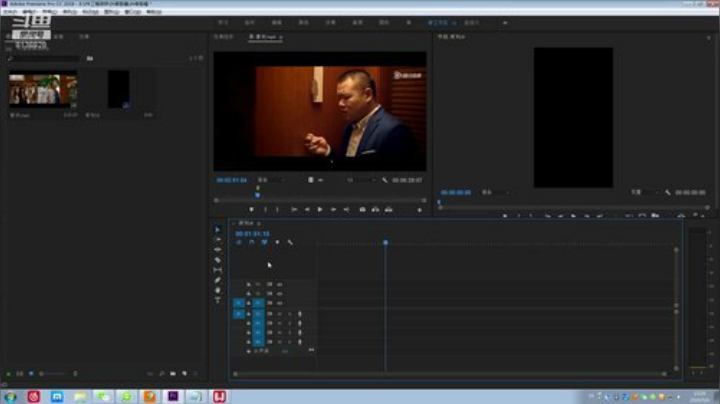Adjust Project panel thumbnail zoom slider
Viewport: 720px width, 404px height.
[x=57, y=374]
